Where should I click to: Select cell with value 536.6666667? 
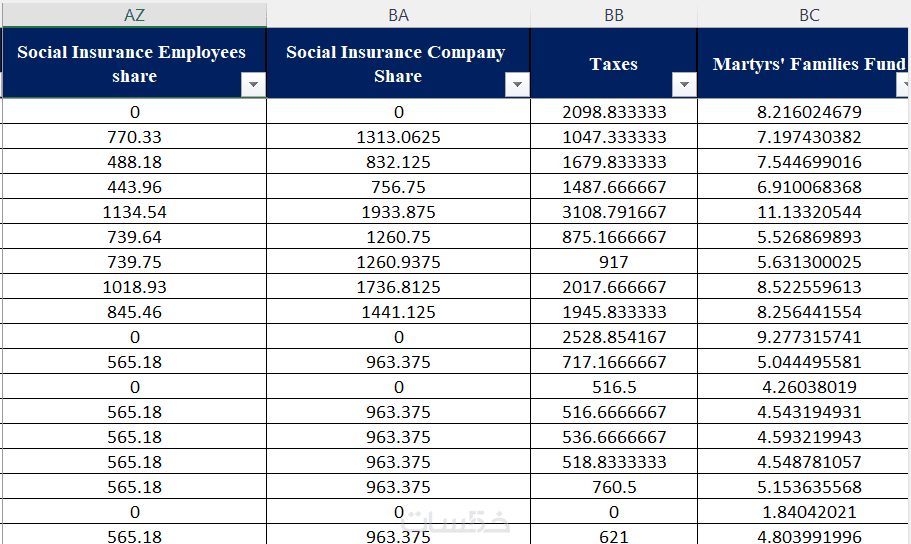pyautogui.click(x=614, y=436)
